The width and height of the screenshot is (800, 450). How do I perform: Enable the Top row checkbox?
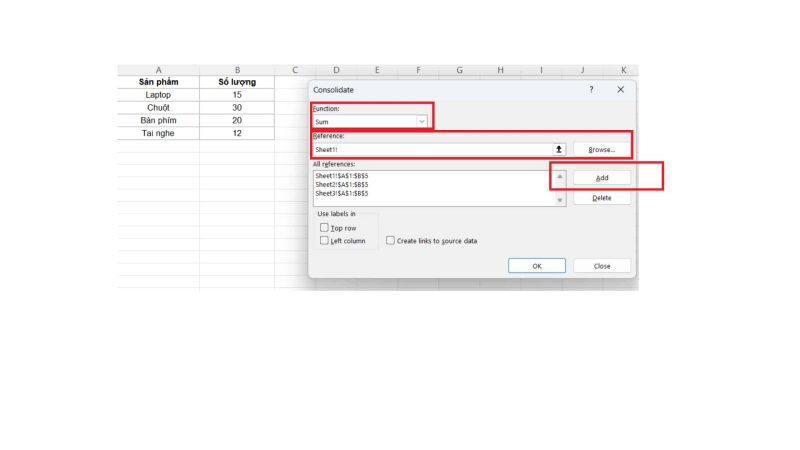click(x=324, y=228)
